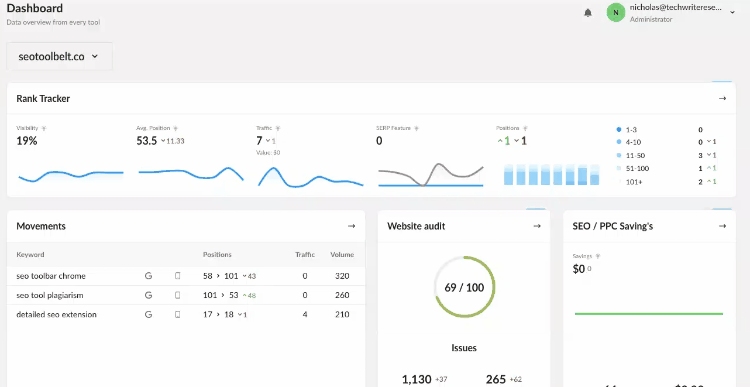
Task: Click the Positions info icon in Rank Tracker
Action: point(525,128)
